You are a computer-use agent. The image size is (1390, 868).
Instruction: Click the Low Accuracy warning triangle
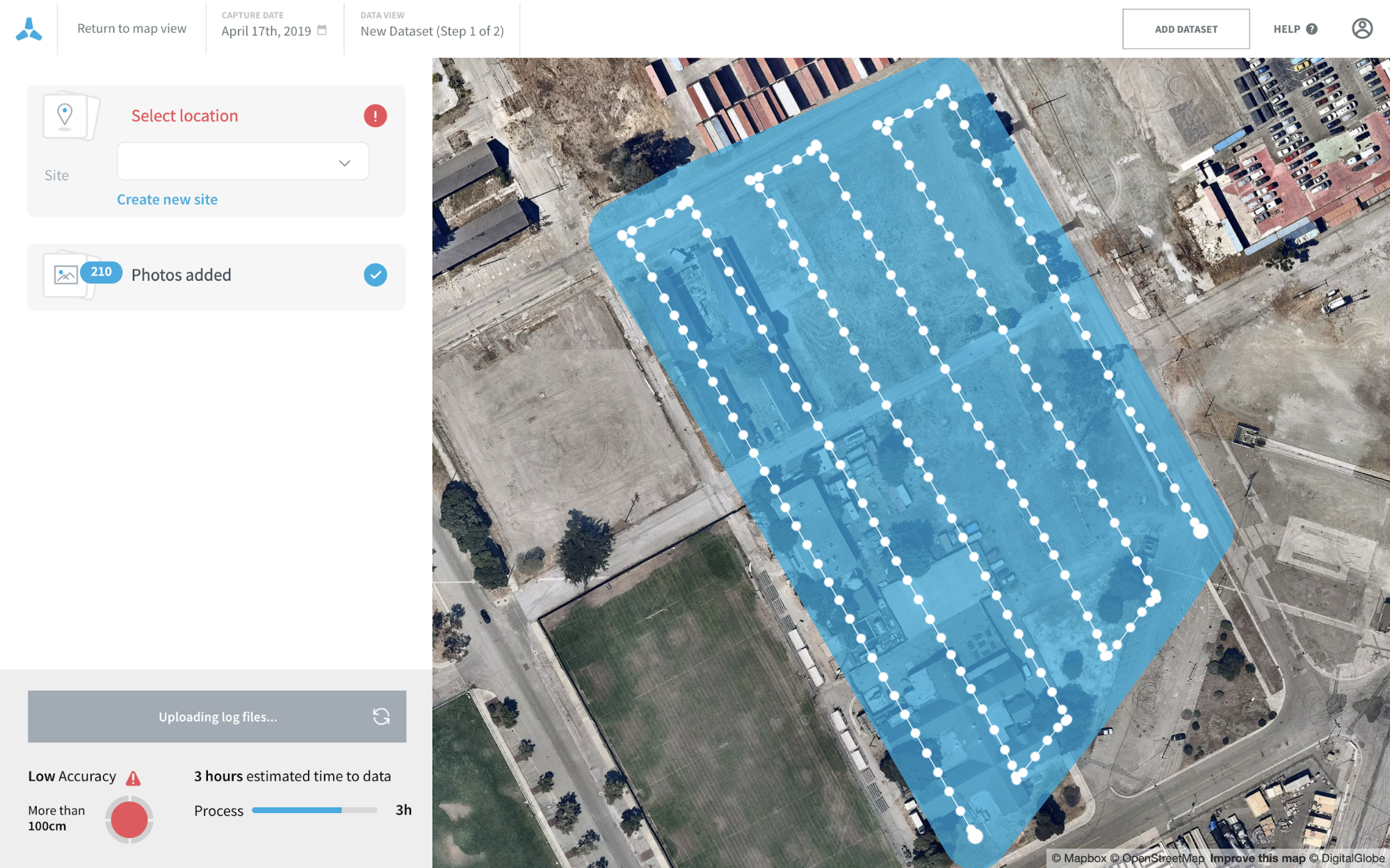pyautogui.click(x=133, y=778)
